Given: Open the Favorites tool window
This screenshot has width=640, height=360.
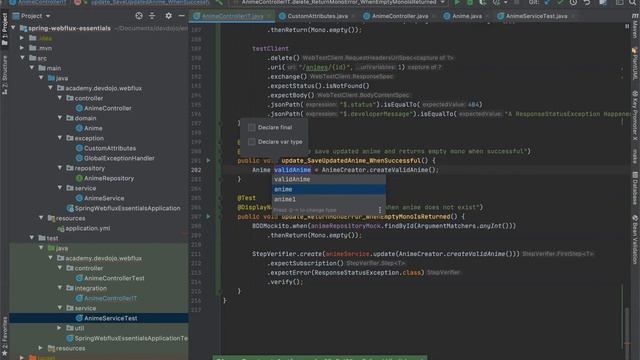Looking at the screenshot, I should pos(4,336).
